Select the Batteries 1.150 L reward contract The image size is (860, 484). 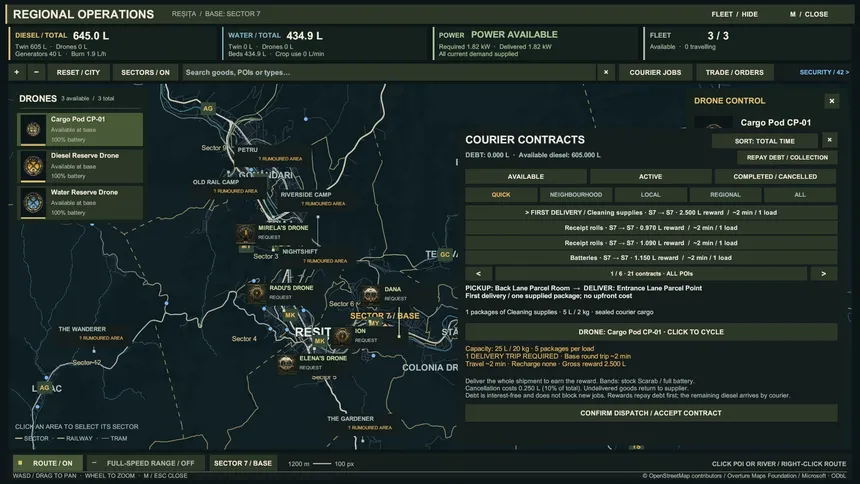point(651,257)
